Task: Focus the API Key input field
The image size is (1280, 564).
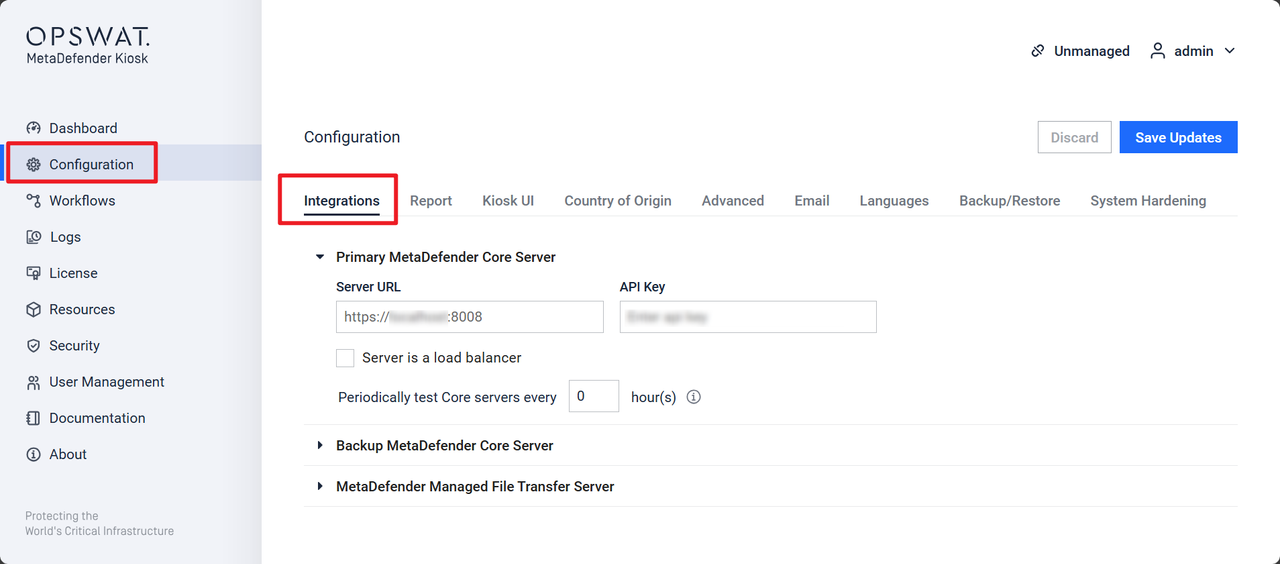Action: click(x=748, y=317)
